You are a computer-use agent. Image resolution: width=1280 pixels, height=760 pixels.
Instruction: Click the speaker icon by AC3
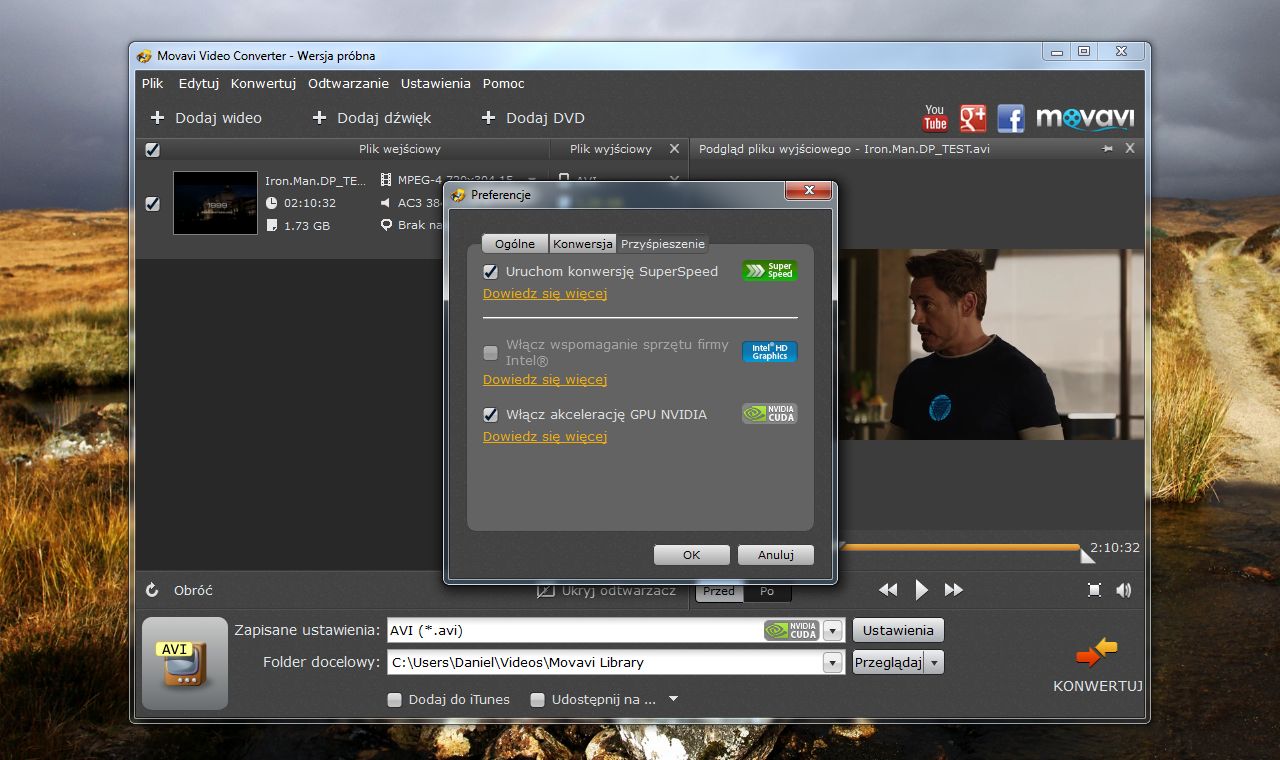[x=386, y=203]
